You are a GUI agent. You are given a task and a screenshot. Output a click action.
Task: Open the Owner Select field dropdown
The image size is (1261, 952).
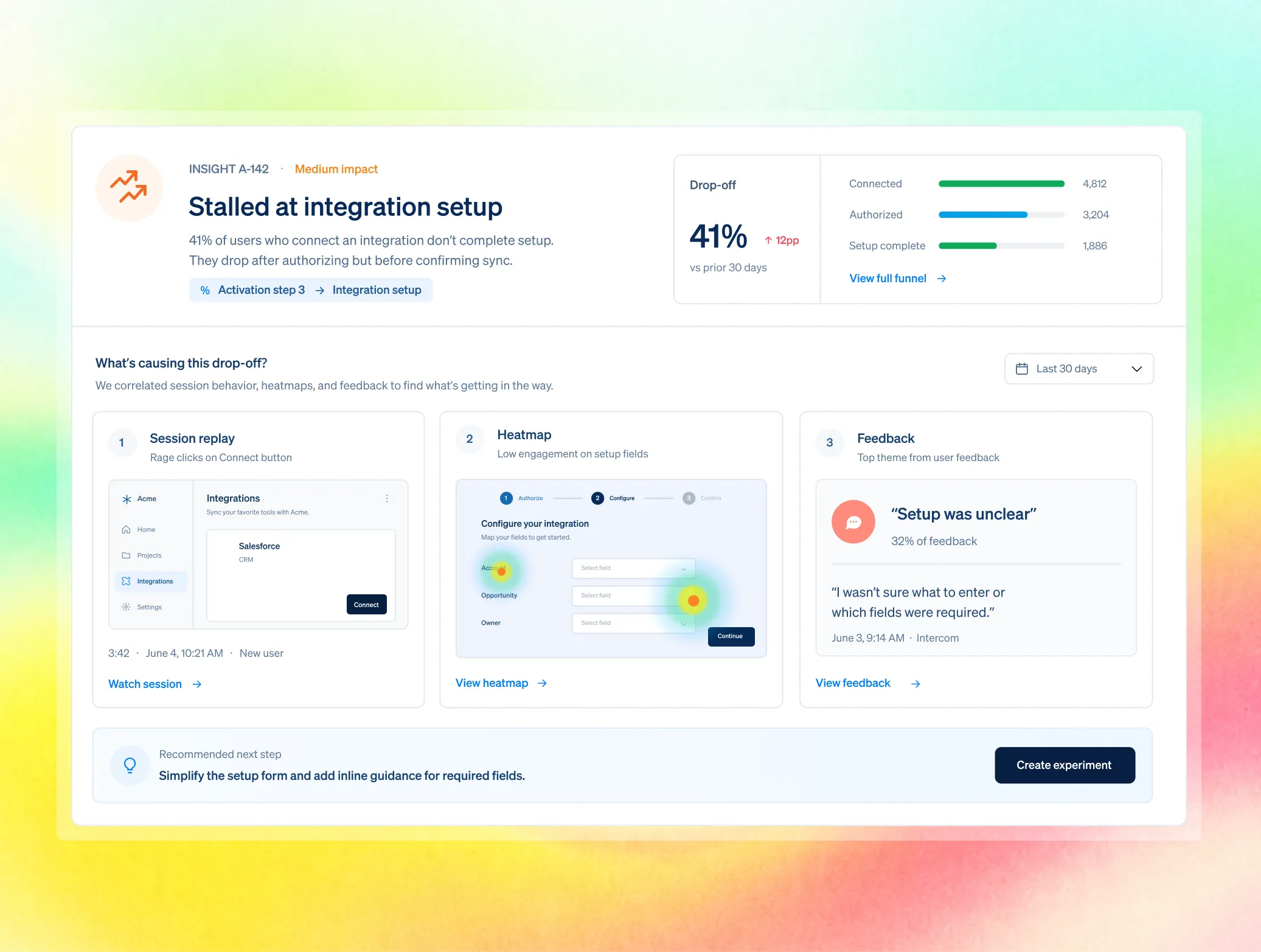[633, 623]
